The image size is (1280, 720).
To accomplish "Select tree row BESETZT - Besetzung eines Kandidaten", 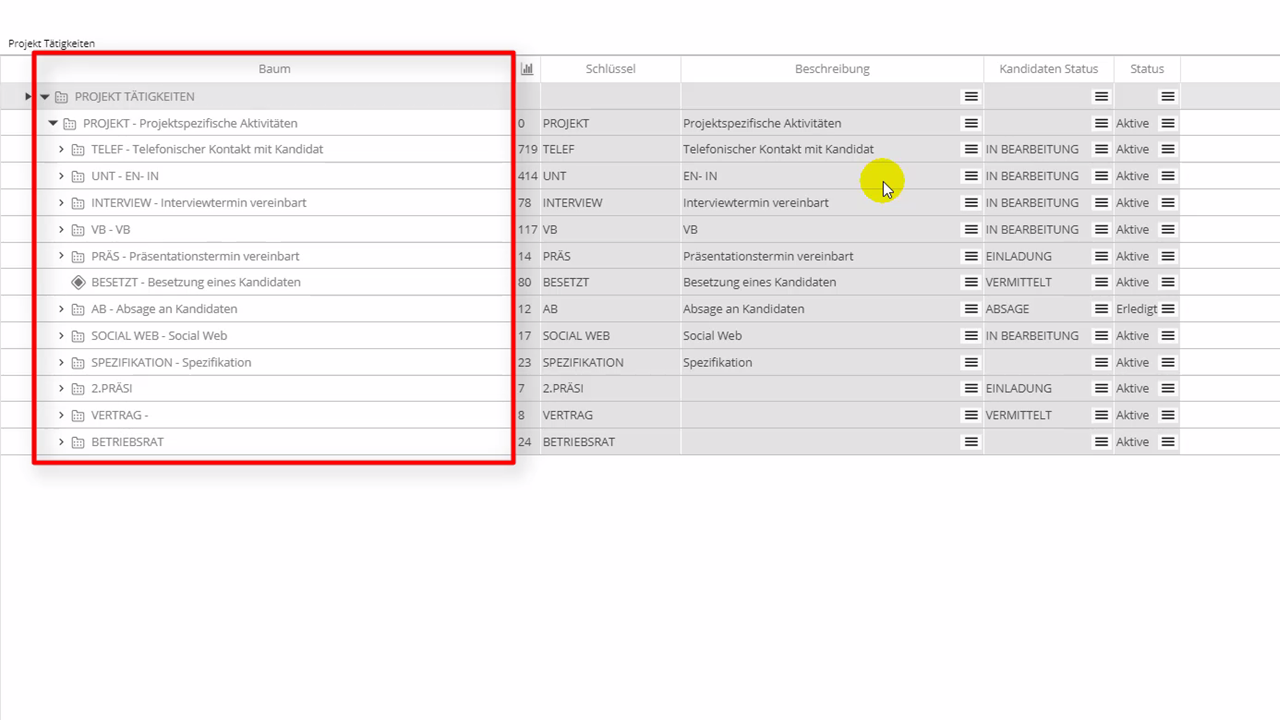I will [196, 282].
